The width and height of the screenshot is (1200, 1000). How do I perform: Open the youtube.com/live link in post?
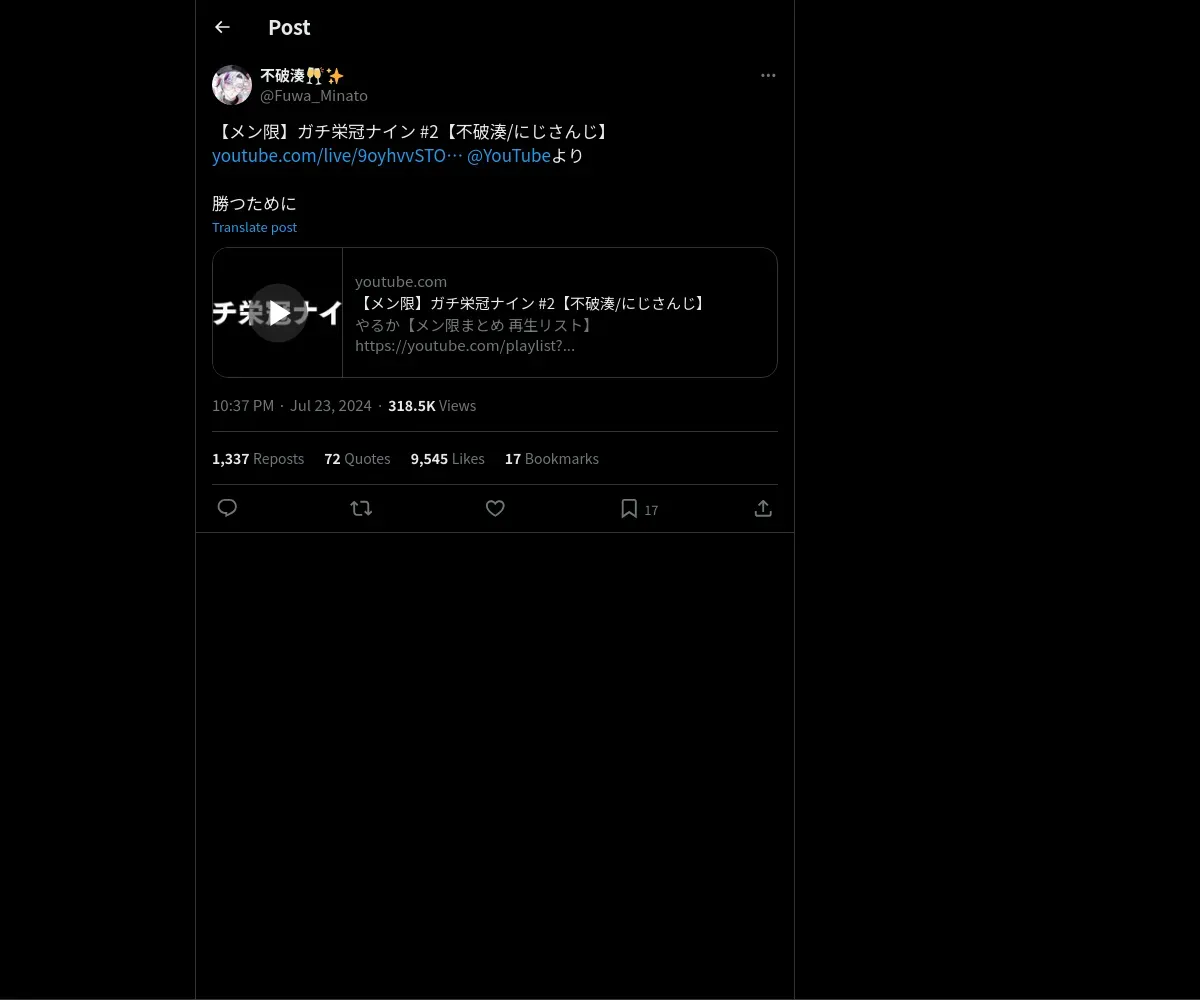tap(337, 155)
